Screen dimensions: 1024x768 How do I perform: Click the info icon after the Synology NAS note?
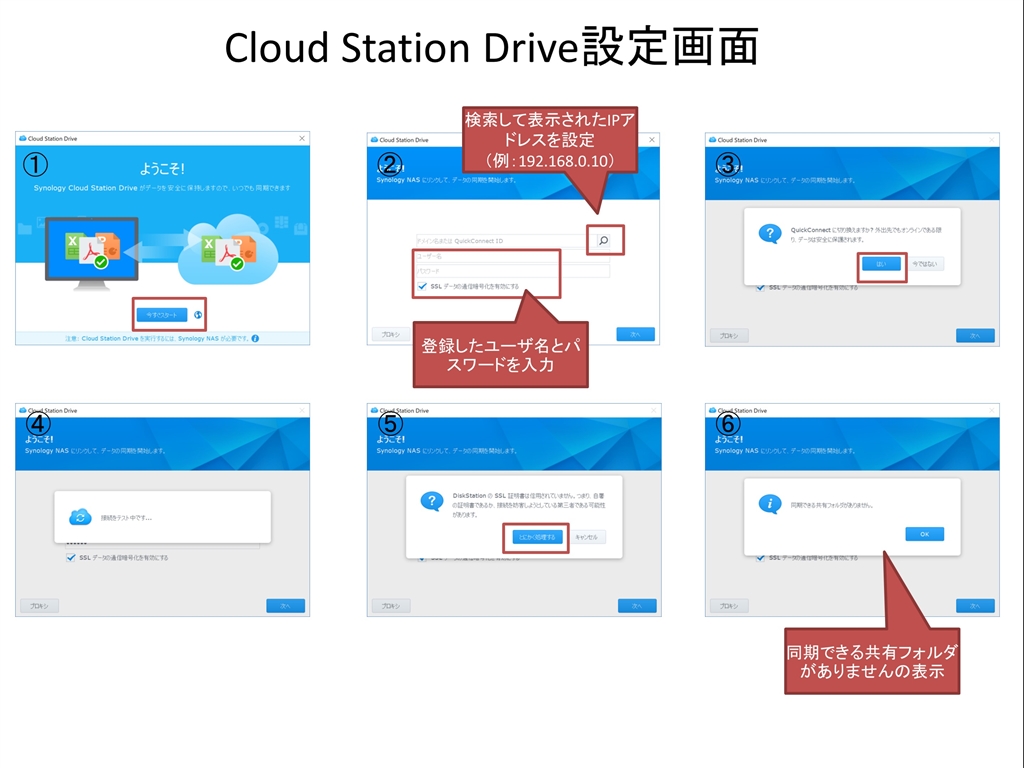(x=255, y=338)
